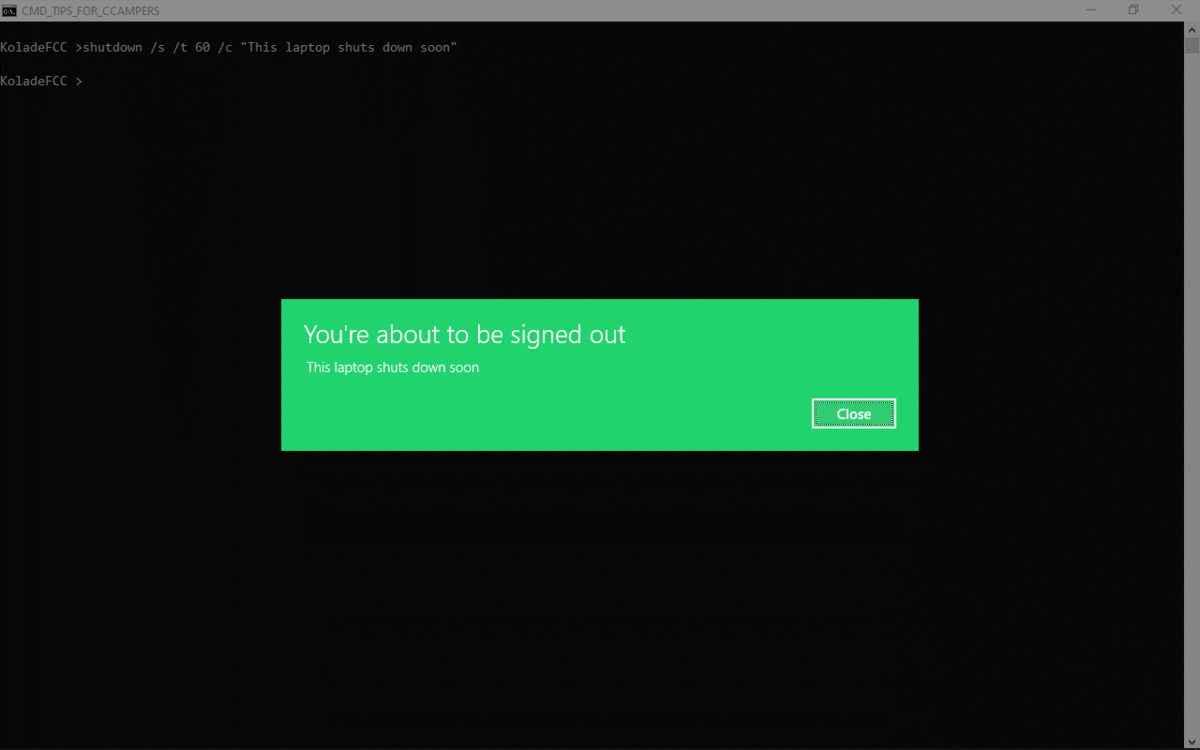This screenshot has height=750, width=1200.
Task: Click the scrollbar up arrow
Action: pos(1192,30)
